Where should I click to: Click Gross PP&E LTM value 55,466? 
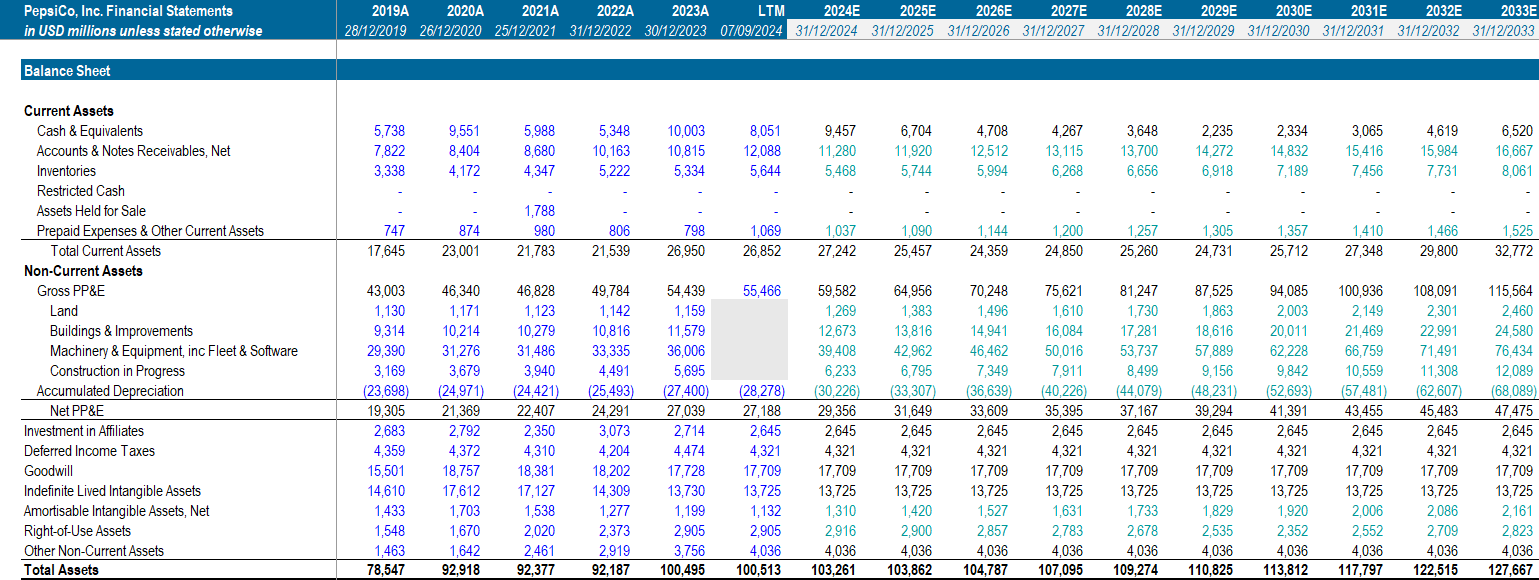[763, 291]
